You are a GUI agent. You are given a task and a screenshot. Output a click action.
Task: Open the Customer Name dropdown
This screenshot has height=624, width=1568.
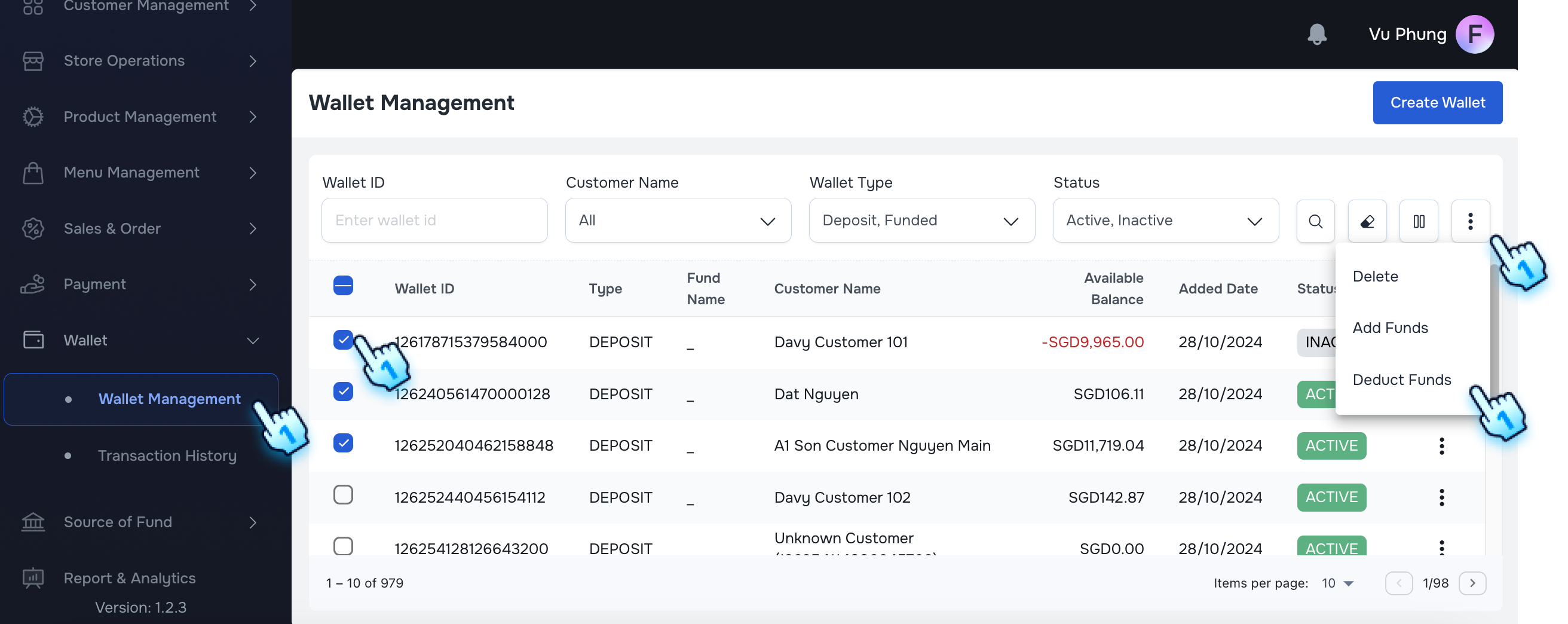(678, 221)
